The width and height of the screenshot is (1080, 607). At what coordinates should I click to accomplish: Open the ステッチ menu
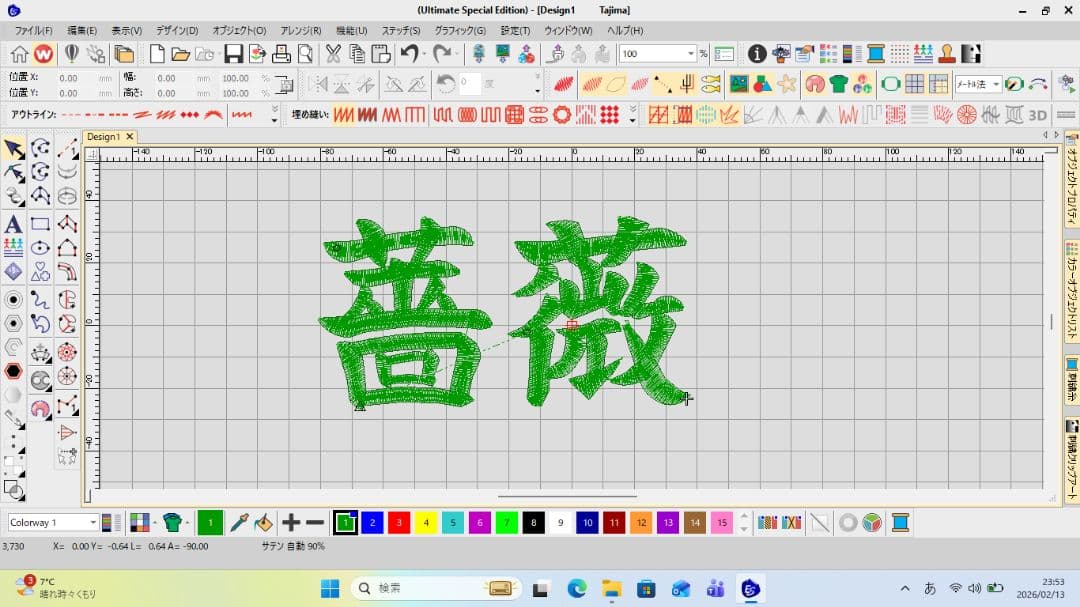pos(400,30)
